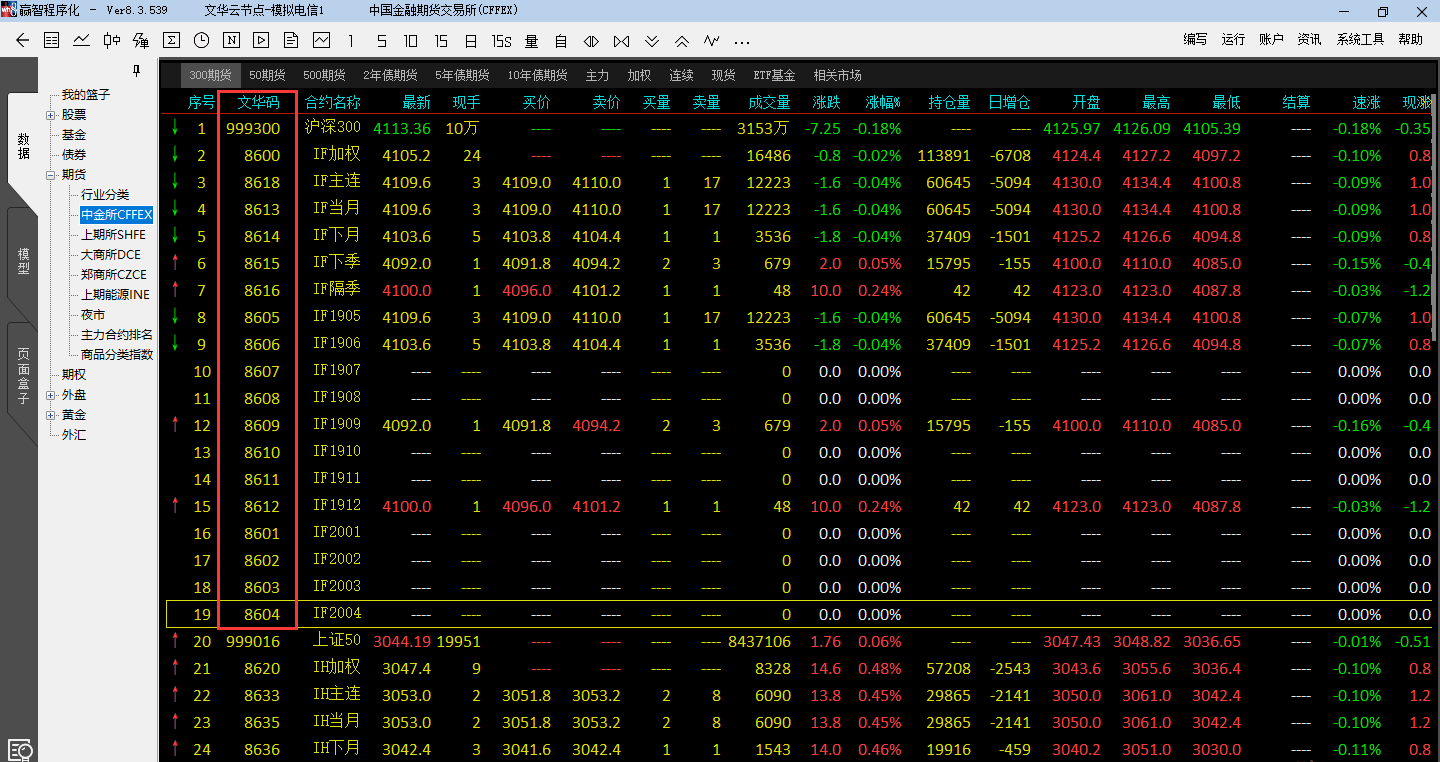Viewport: 1440px width, 762px height.
Task: Click the play-button icon in the toolbar
Action: 261,41
